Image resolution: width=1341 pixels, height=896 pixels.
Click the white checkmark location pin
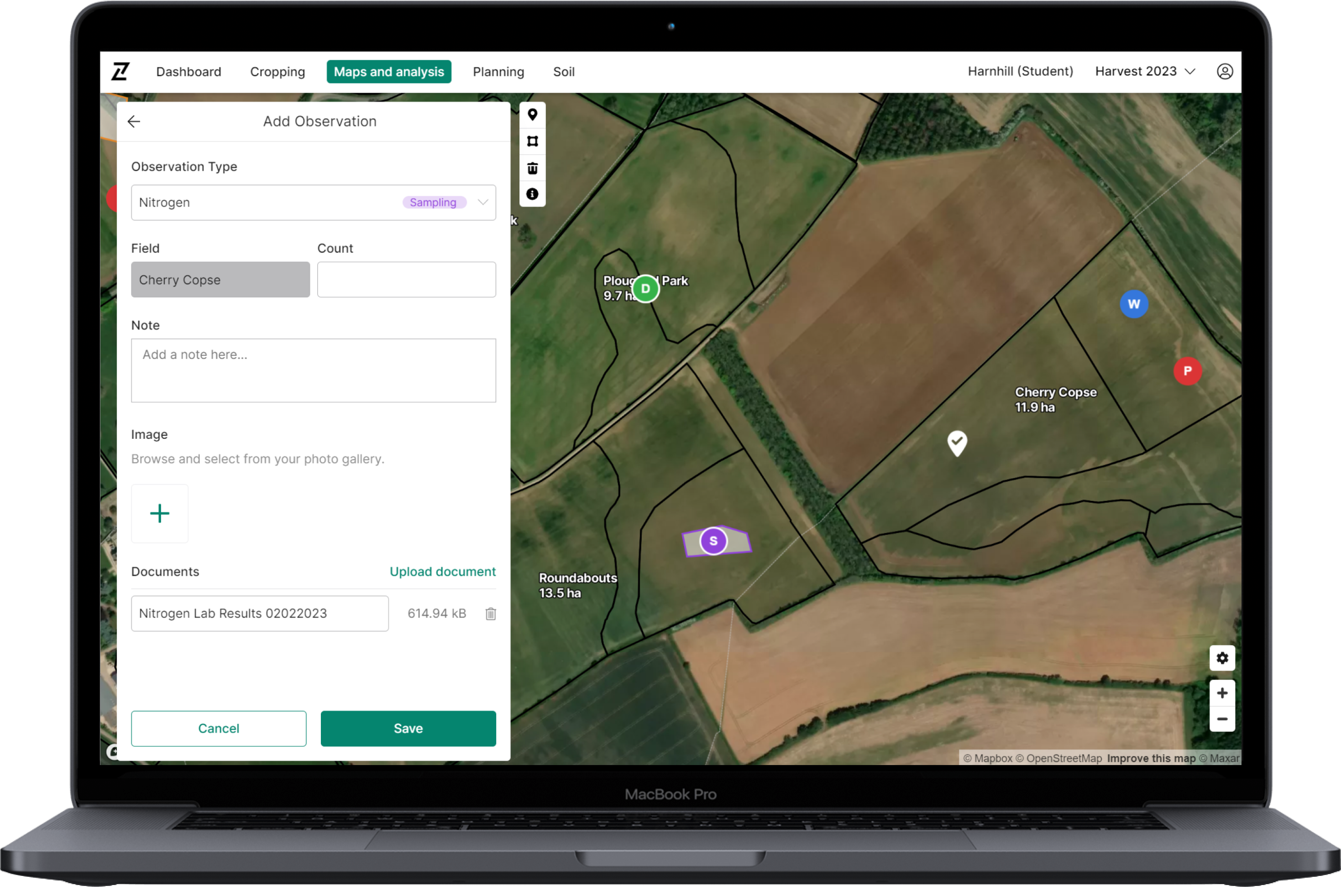(x=957, y=443)
